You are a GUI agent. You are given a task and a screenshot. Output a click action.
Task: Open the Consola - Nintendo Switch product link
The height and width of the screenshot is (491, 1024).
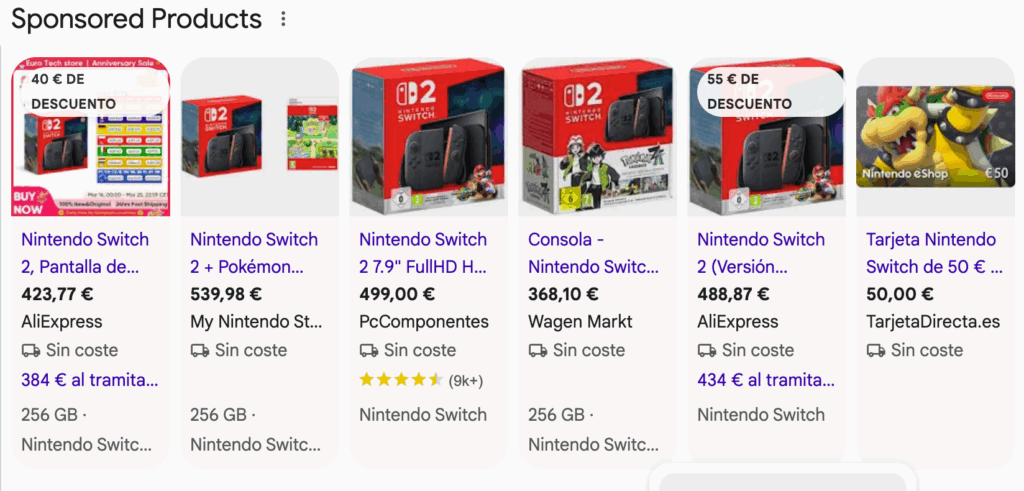(593, 253)
